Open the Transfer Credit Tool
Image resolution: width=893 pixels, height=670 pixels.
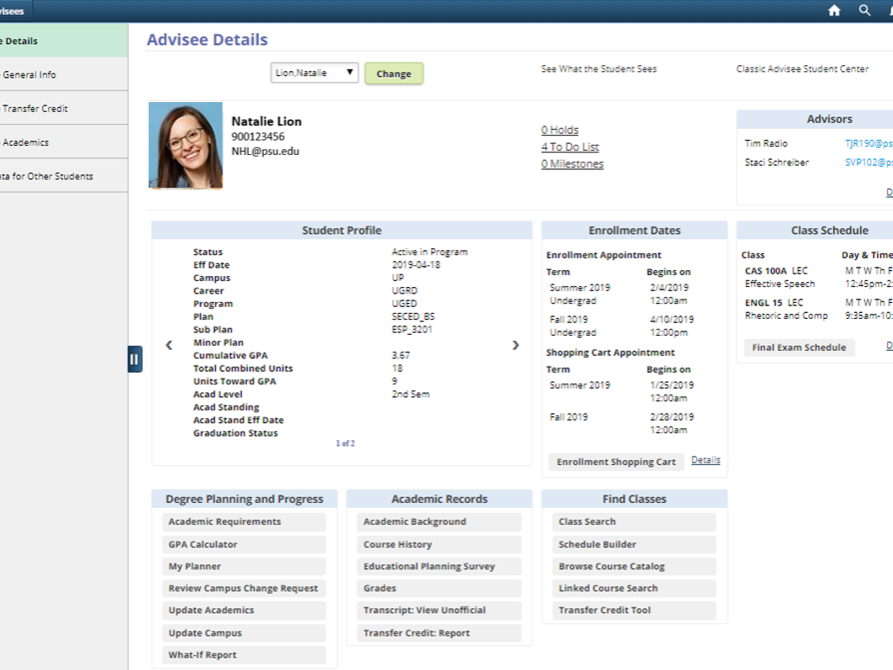[x=634, y=610]
